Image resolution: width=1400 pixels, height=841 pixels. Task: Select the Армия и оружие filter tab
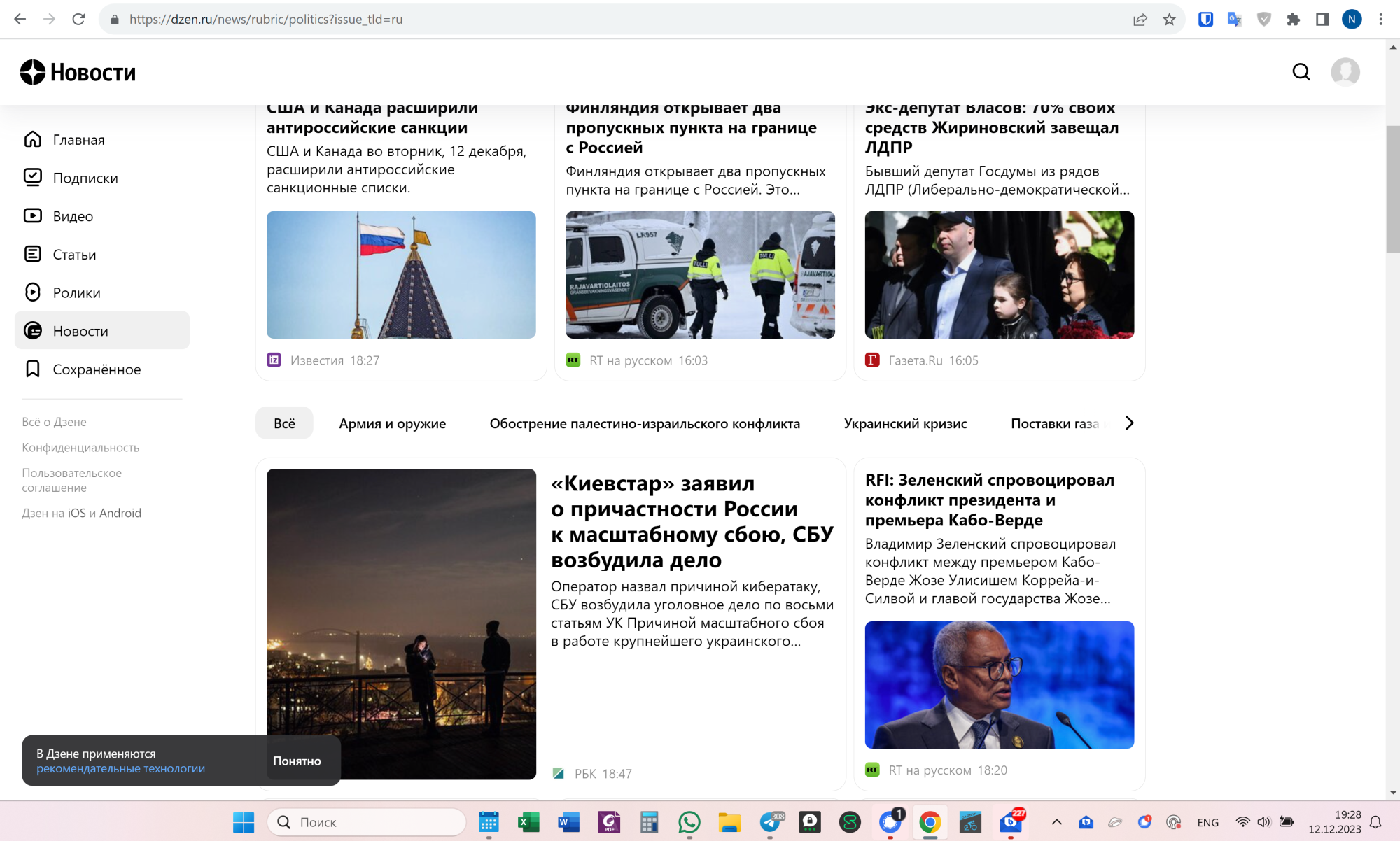tap(392, 423)
